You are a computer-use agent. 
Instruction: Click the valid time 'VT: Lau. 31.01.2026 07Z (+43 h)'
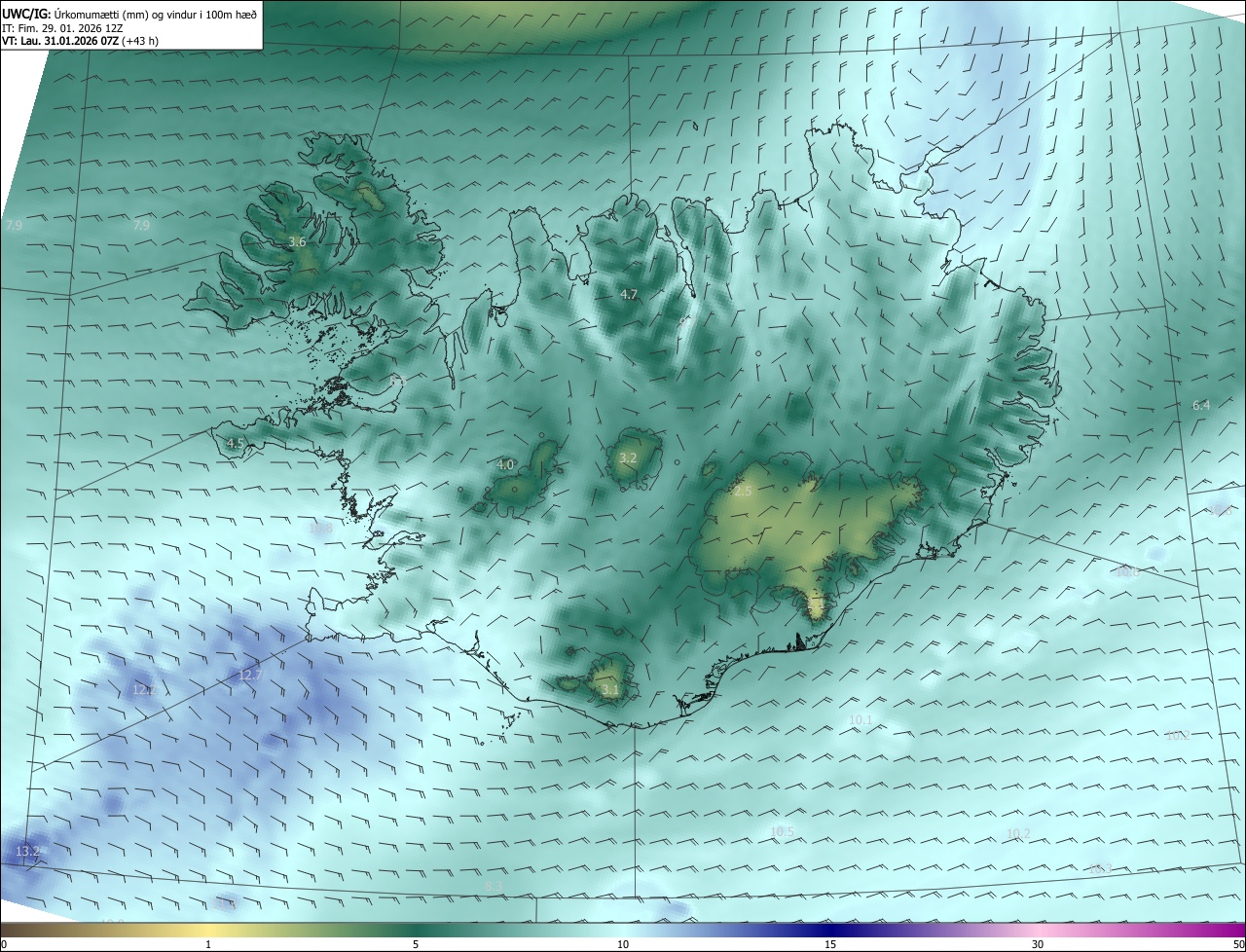pos(80,41)
